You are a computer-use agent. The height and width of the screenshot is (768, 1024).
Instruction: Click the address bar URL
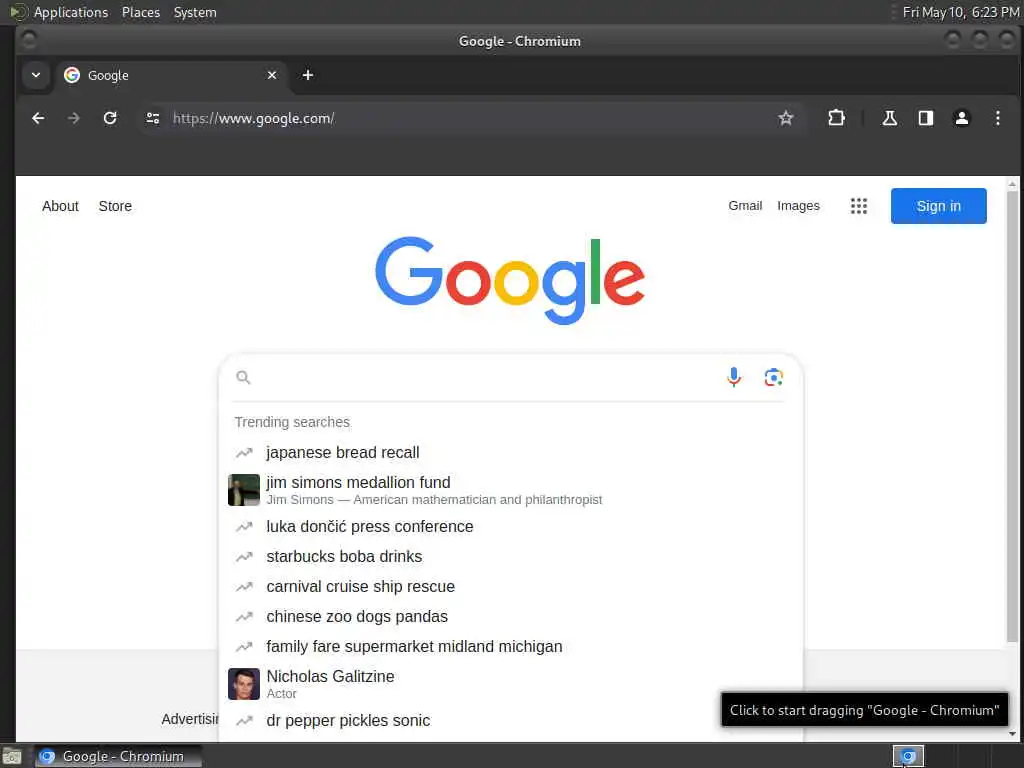(x=253, y=118)
